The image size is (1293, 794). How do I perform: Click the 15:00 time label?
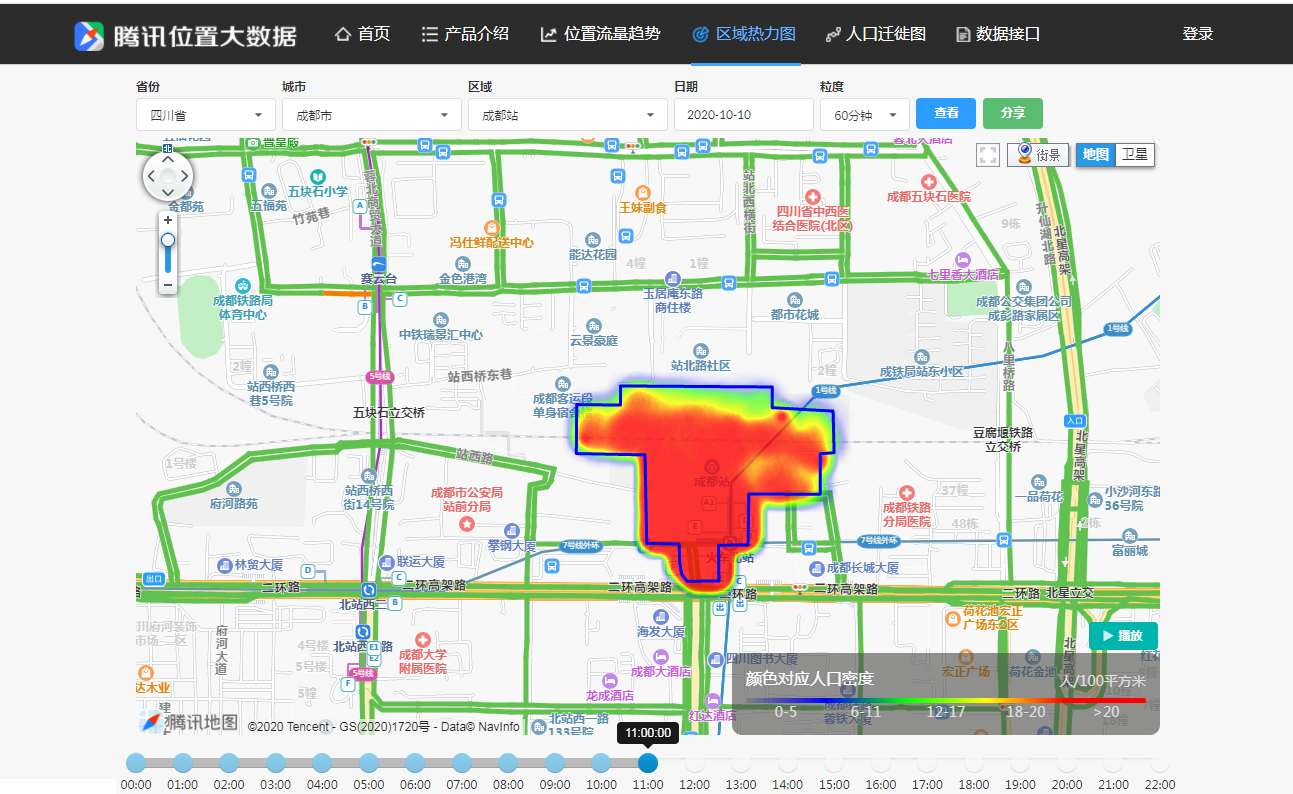834,785
